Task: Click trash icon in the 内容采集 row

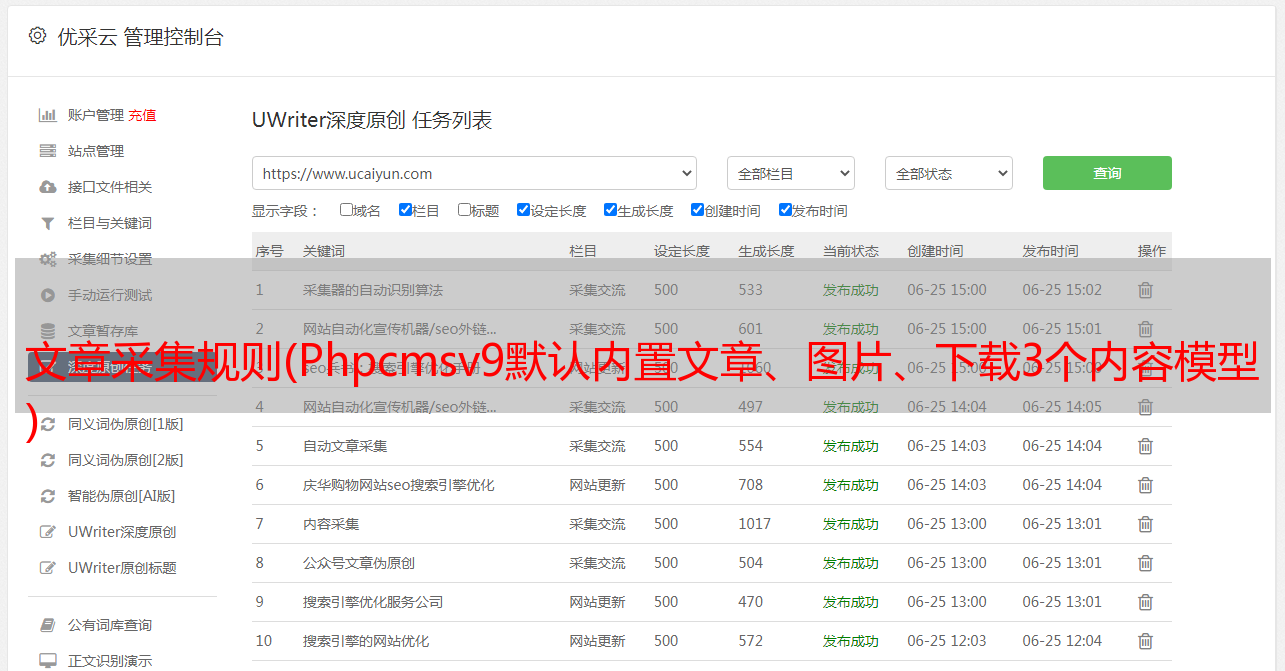Action: [x=1146, y=524]
